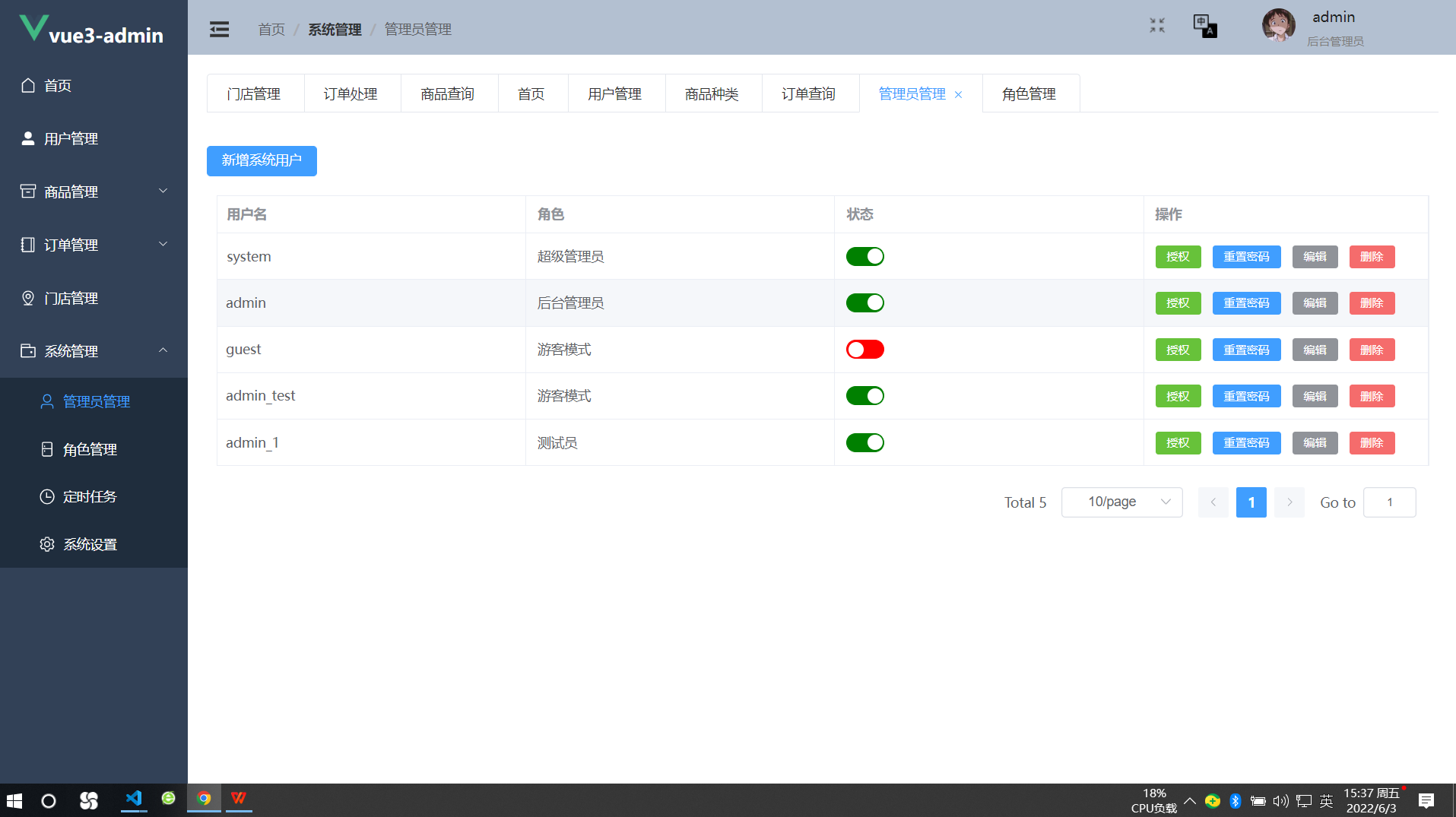Image resolution: width=1456 pixels, height=817 pixels.
Task: Switch to the 订单处理 tab
Action: coord(351,93)
